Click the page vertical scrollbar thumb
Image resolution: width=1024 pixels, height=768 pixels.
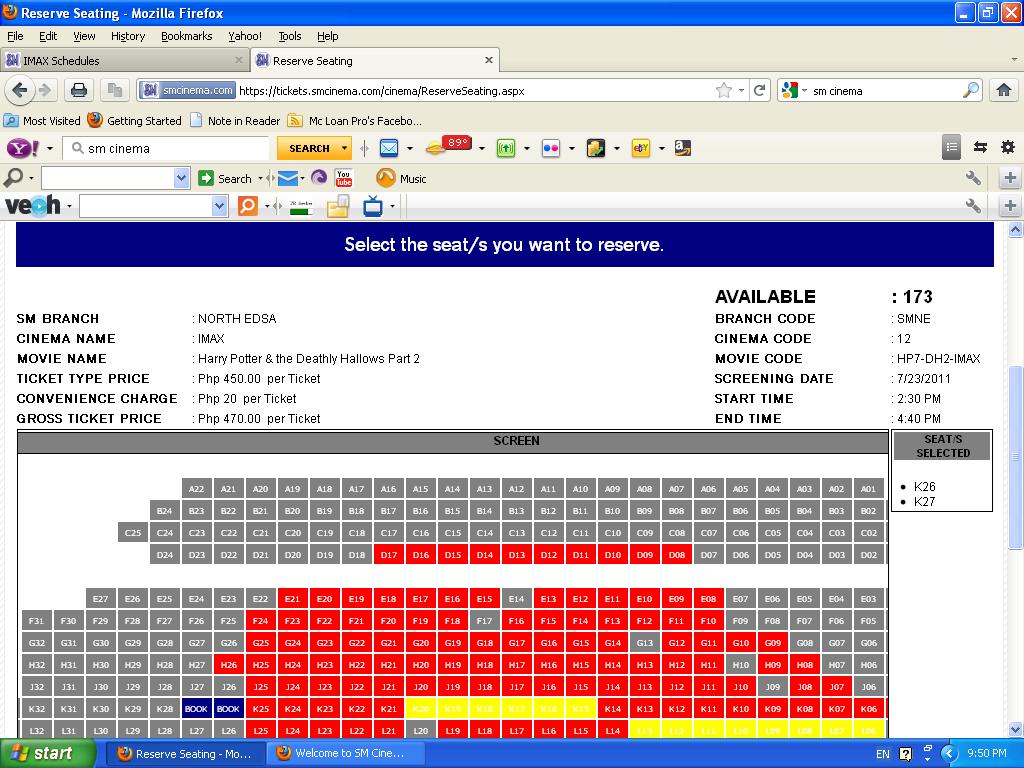[x=1015, y=457]
